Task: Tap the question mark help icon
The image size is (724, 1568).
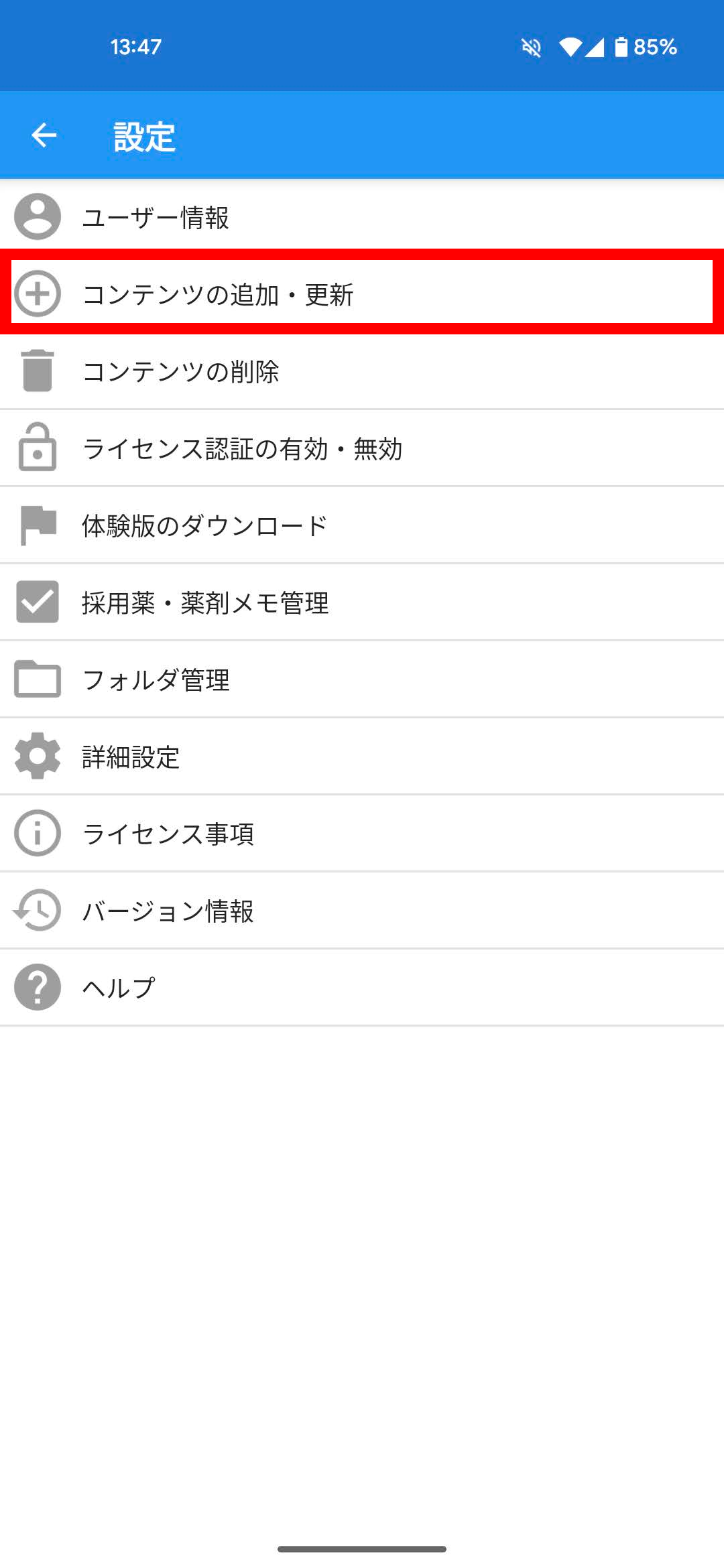Action: click(x=38, y=987)
